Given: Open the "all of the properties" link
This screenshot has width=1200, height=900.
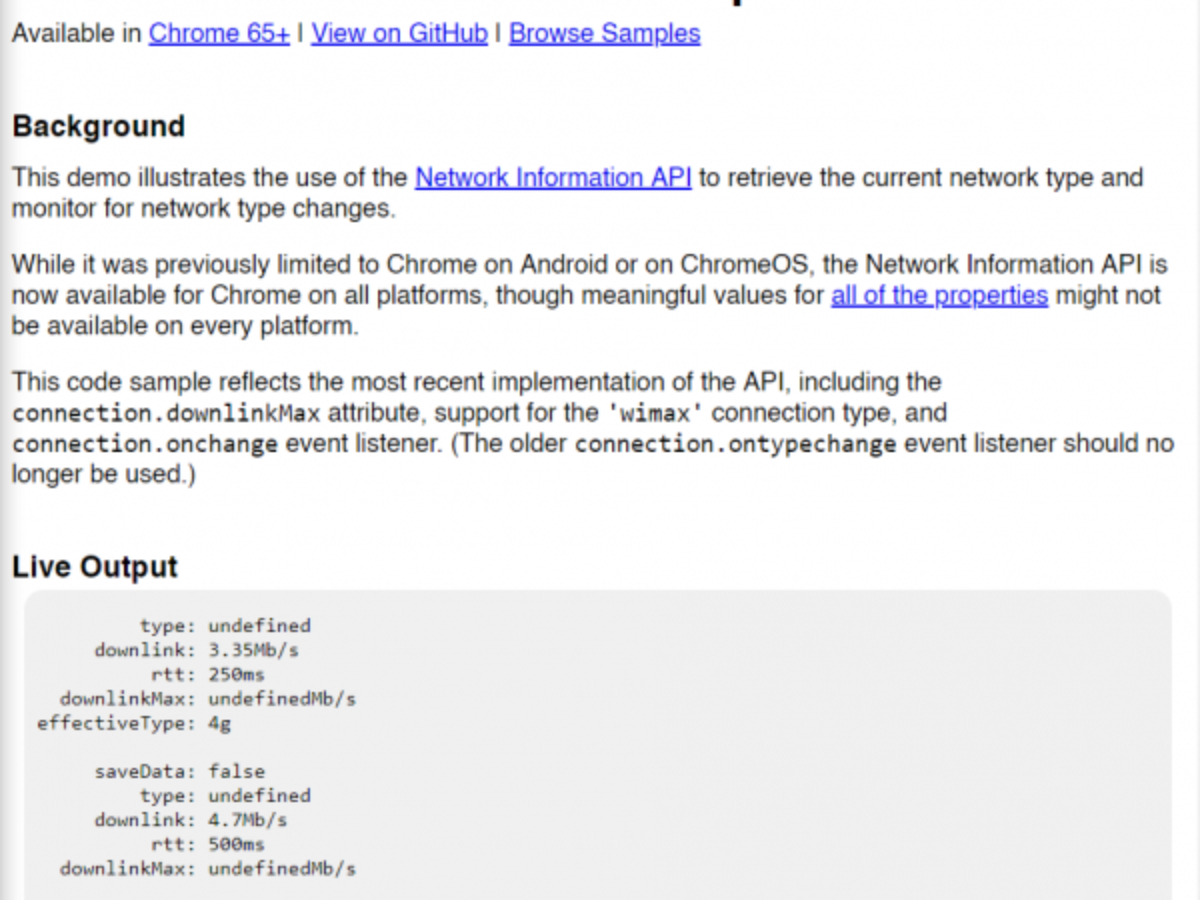Looking at the screenshot, I should [x=939, y=296].
